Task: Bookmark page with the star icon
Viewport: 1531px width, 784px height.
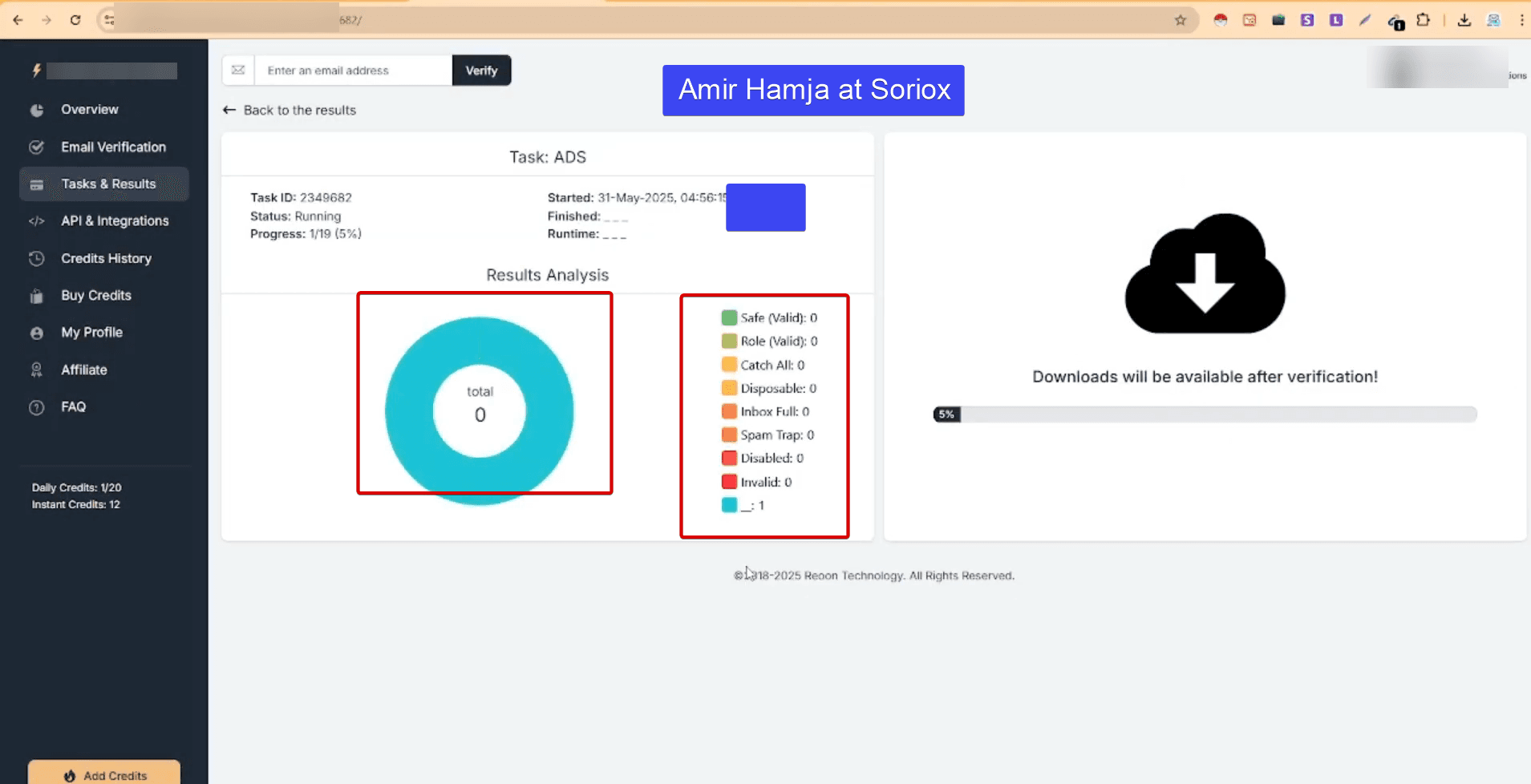Action: click(1181, 20)
